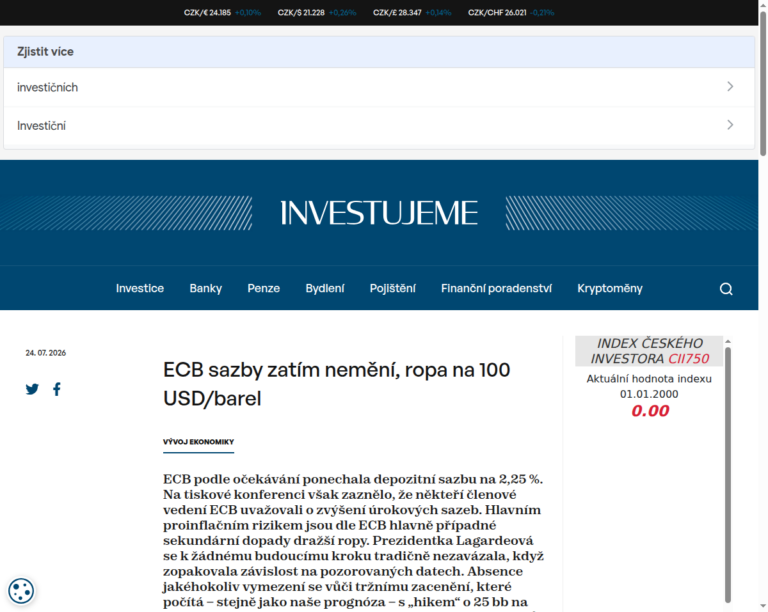768x612 pixels.
Task: Click the CZK/£ 28.347 rate
Action: pos(397,13)
